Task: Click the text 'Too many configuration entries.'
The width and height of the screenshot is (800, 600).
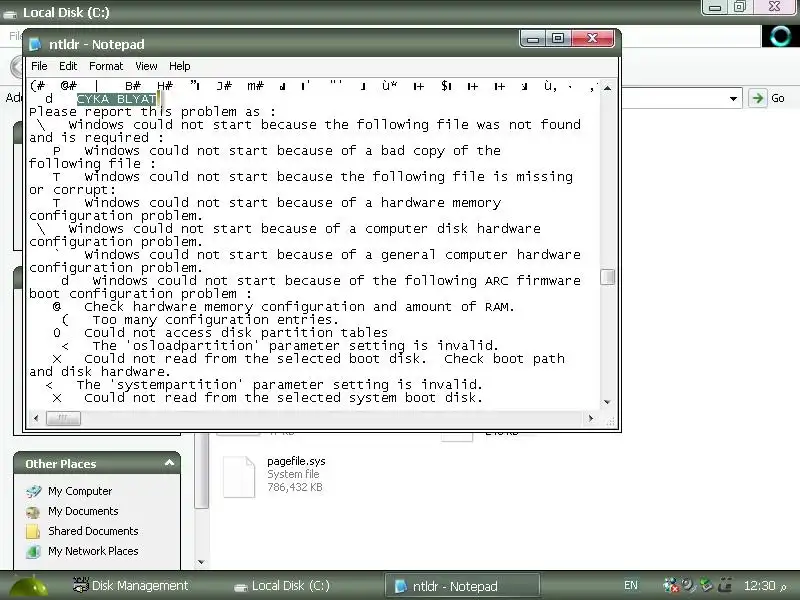Action: coord(215,320)
